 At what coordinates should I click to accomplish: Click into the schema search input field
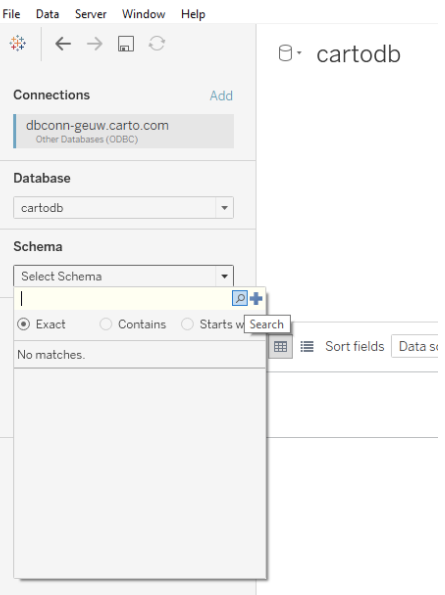click(x=123, y=298)
